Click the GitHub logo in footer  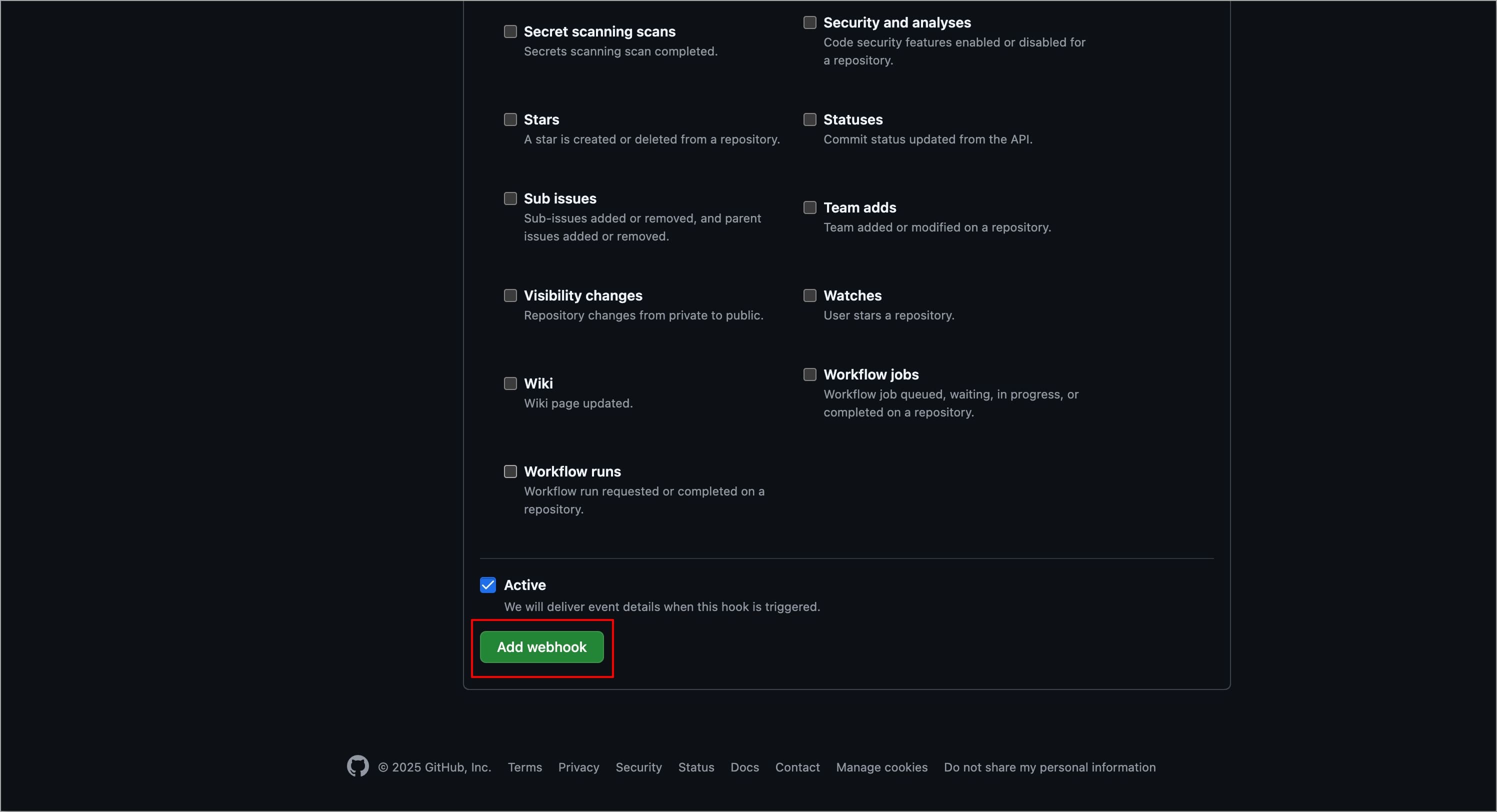[357, 766]
